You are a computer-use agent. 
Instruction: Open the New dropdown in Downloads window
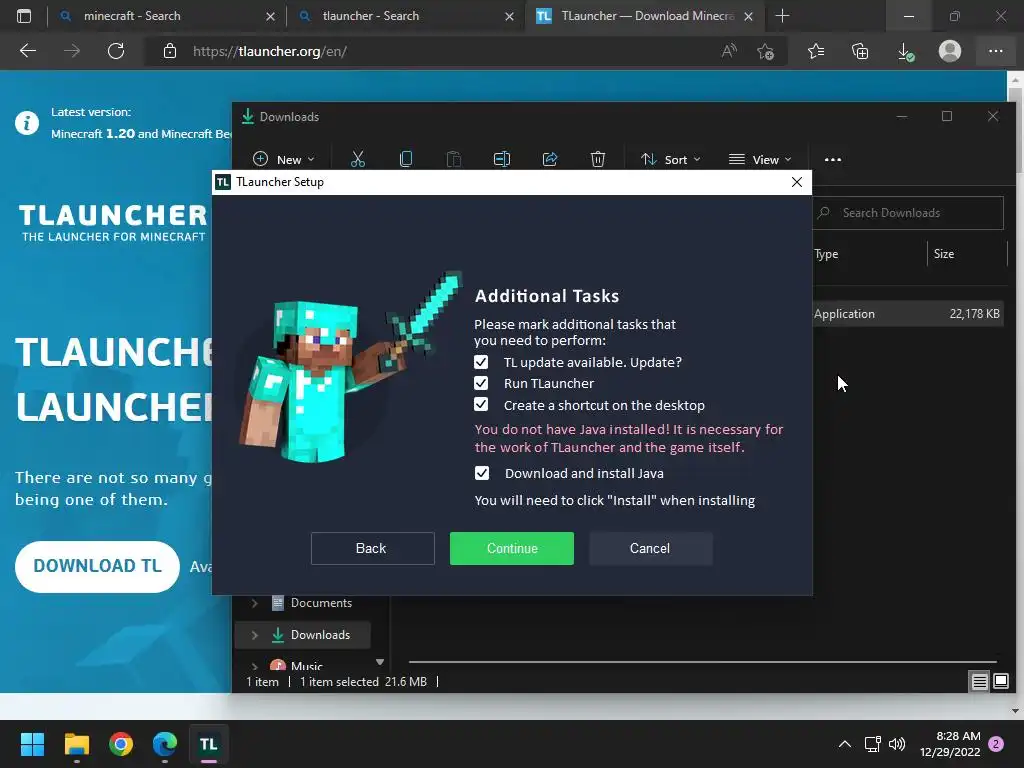point(283,159)
